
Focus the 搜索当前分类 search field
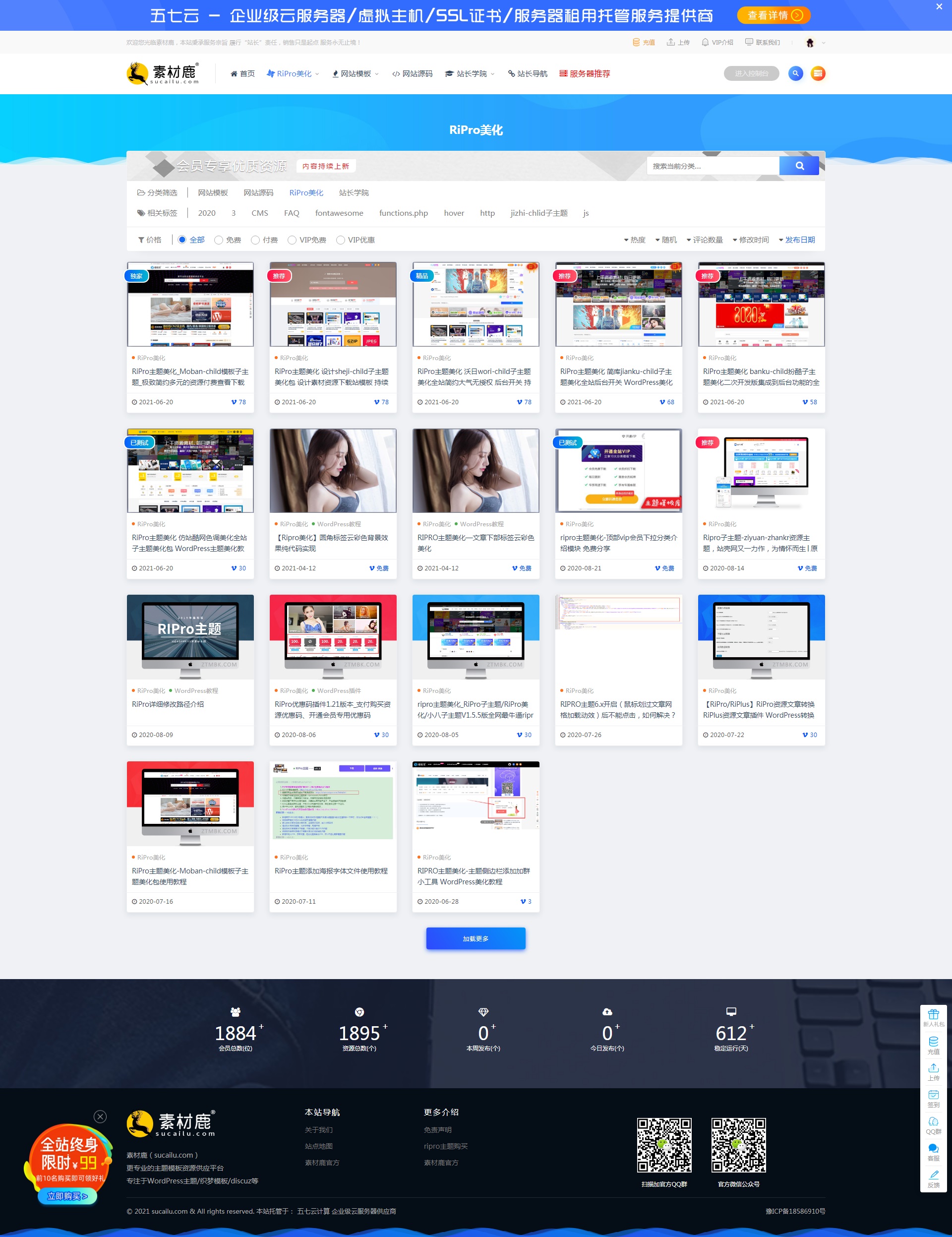(x=713, y=166)
